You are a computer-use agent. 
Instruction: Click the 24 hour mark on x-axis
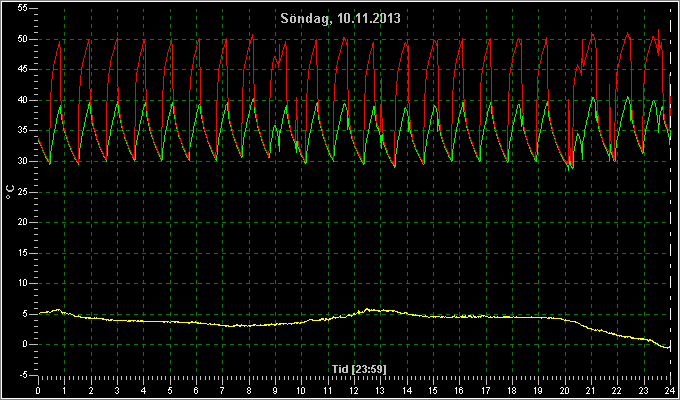670,391
